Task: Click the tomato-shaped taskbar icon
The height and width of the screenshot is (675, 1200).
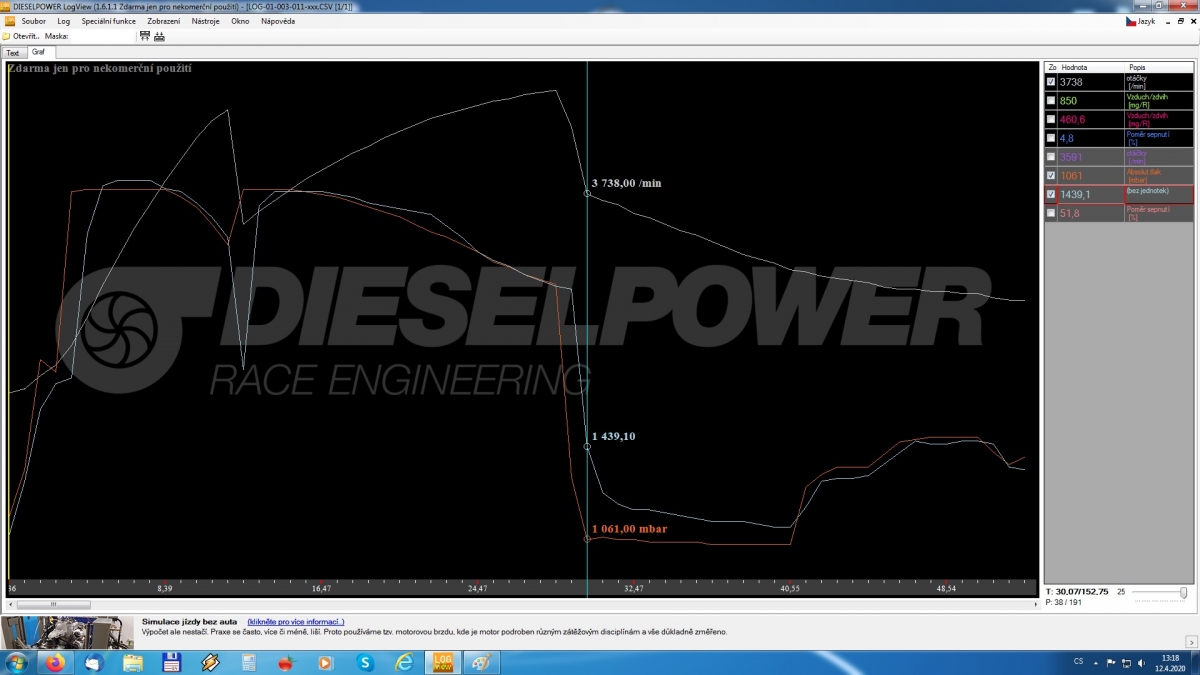Action: [287, 662]
